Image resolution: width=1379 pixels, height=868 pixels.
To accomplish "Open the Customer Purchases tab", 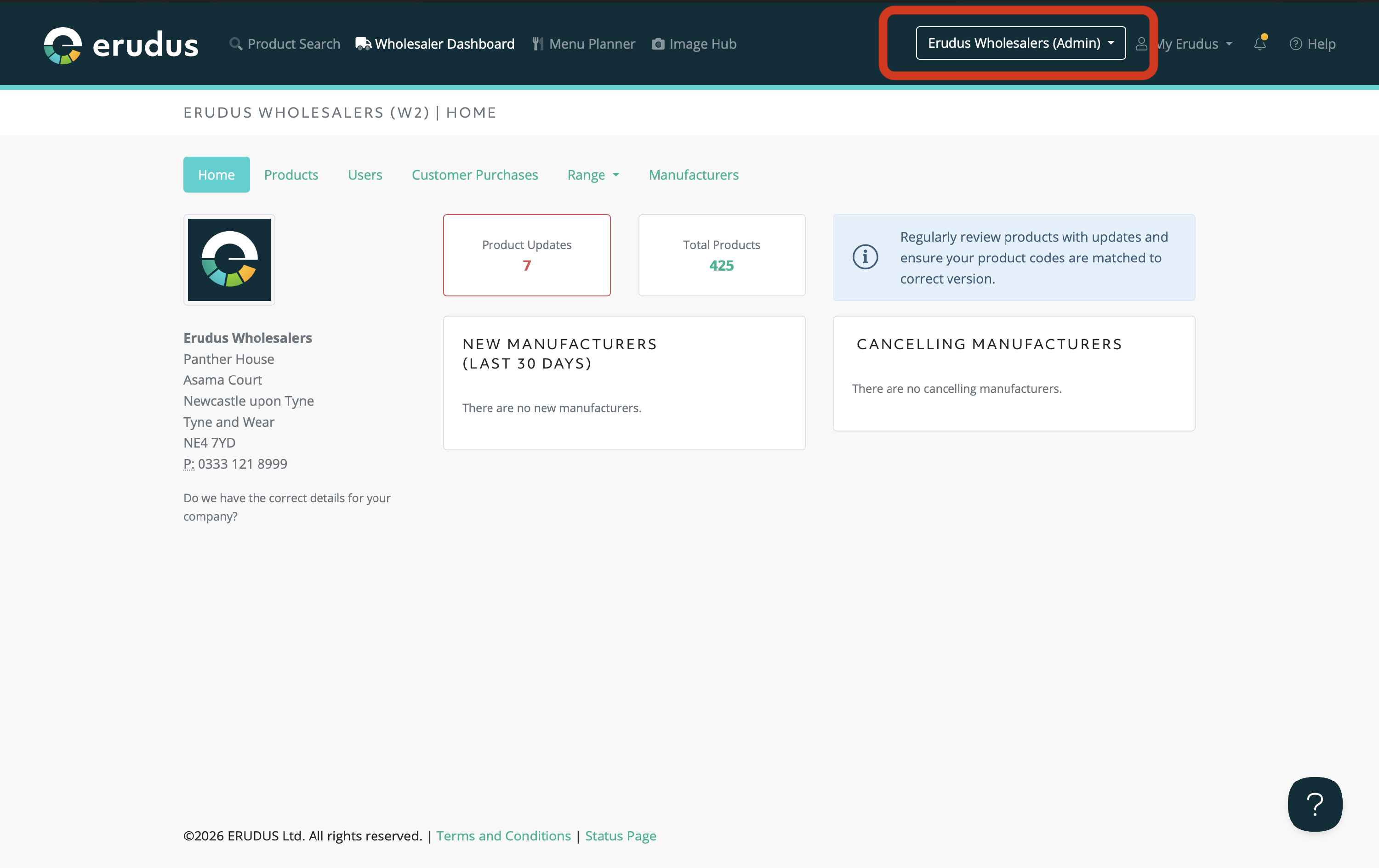I will [475, 175].
